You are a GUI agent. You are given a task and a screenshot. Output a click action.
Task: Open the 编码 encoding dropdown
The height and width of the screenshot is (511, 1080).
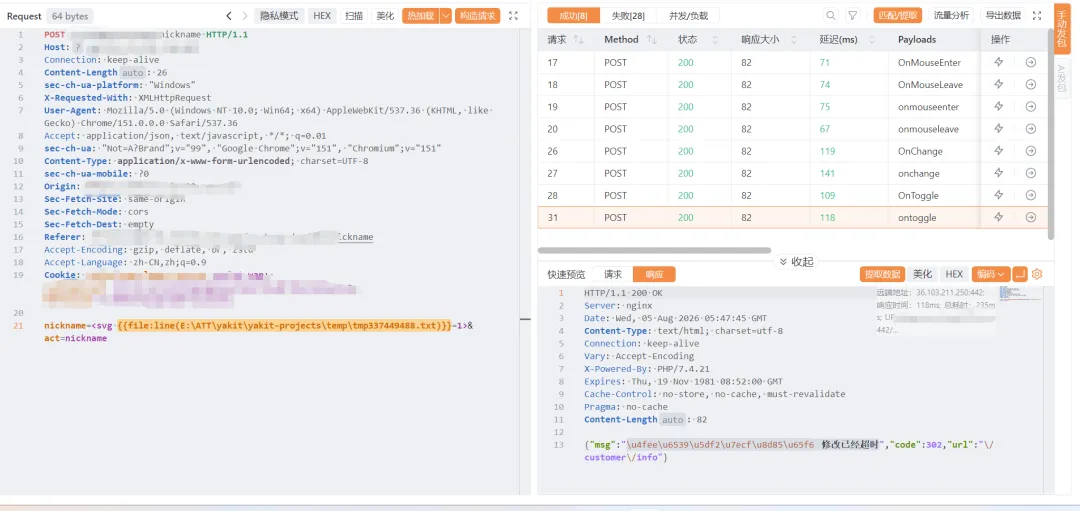point(991,274)
